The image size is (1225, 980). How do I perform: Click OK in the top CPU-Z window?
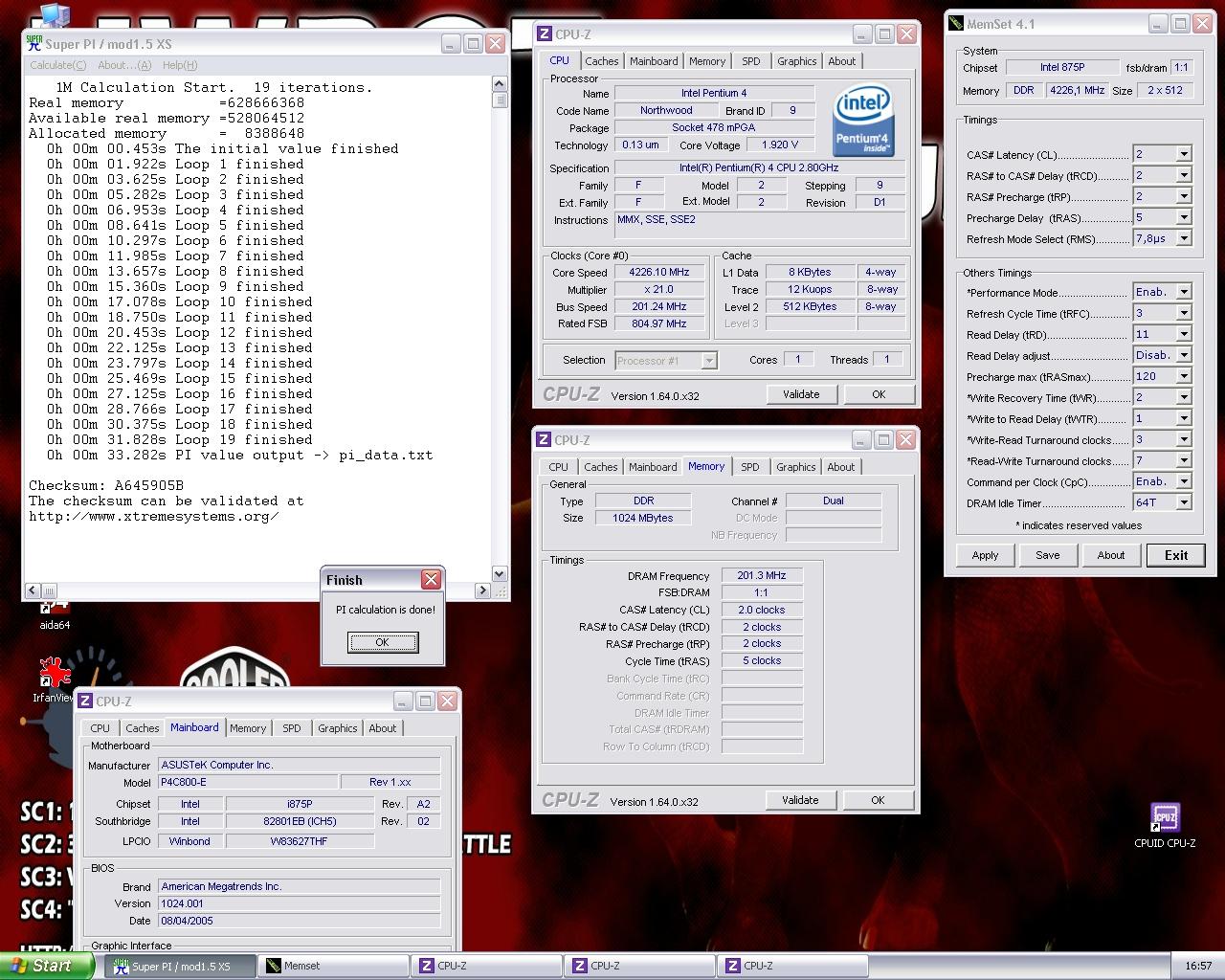click(879, 394)
